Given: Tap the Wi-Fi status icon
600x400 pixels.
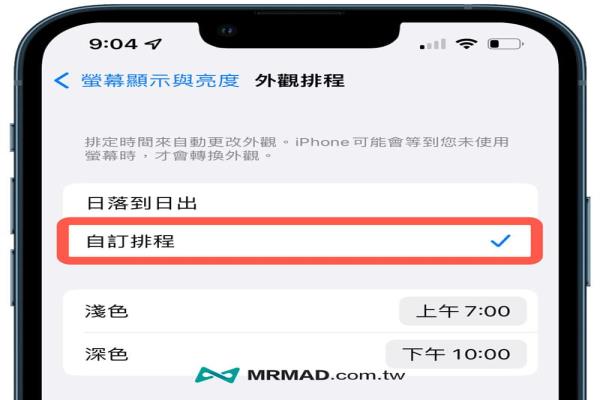Looking at the screenshot, I should (466, 44).
